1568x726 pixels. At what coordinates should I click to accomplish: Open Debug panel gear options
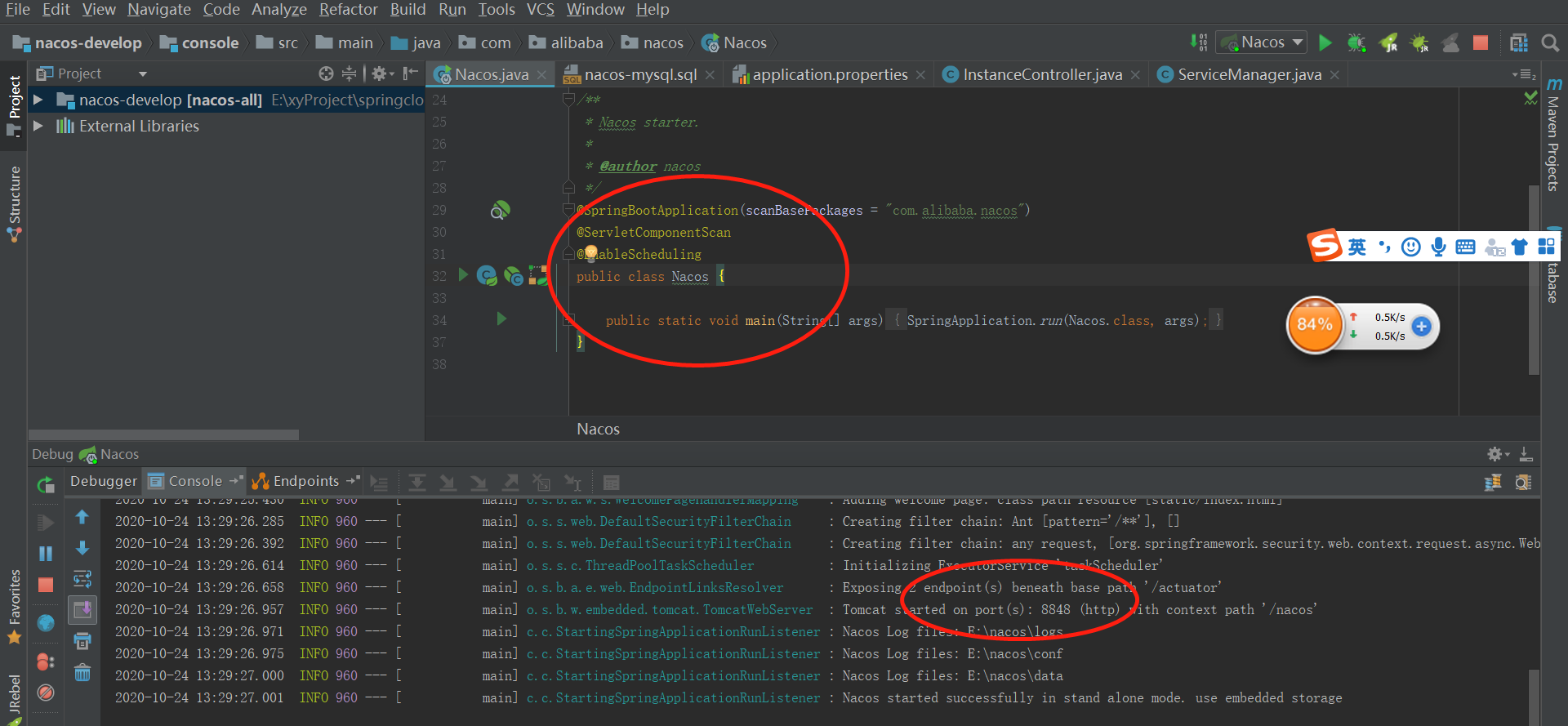(x=1498, y=454)
